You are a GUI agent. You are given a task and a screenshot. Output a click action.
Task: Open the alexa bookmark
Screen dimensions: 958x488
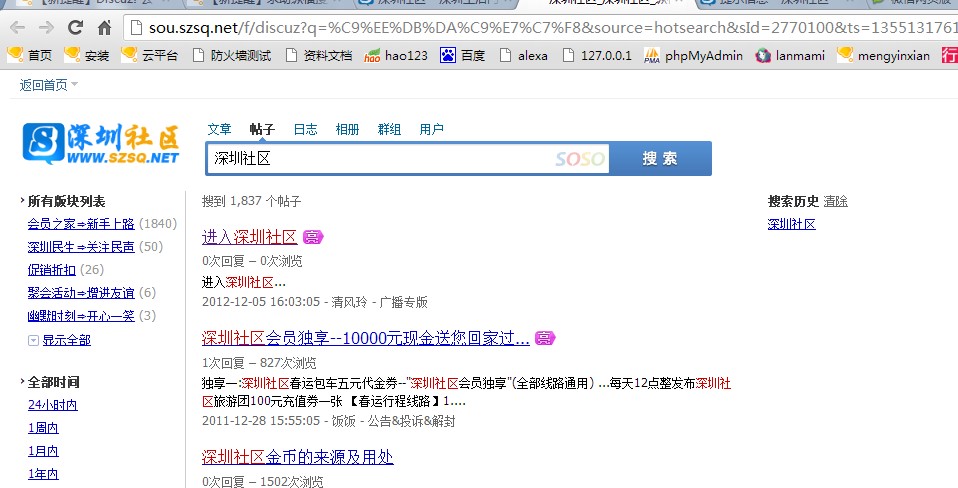524,56
